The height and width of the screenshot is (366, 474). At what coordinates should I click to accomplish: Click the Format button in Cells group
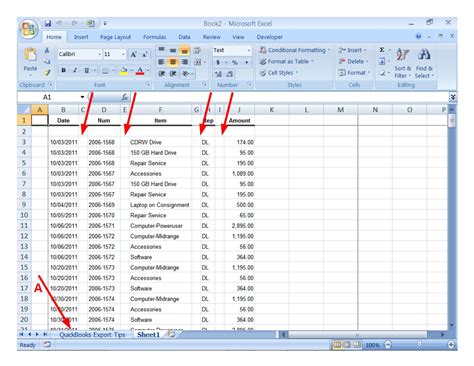[354, 73]
